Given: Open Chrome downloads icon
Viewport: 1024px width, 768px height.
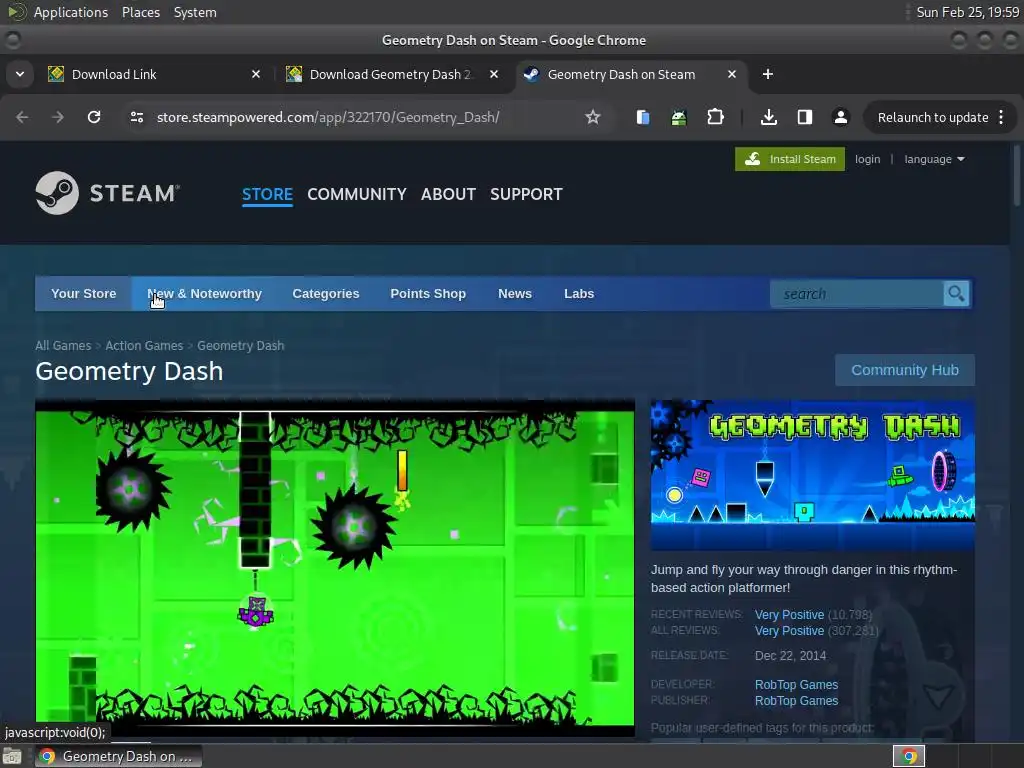Looking at the screenshot, I should click(x=769, y=117).
